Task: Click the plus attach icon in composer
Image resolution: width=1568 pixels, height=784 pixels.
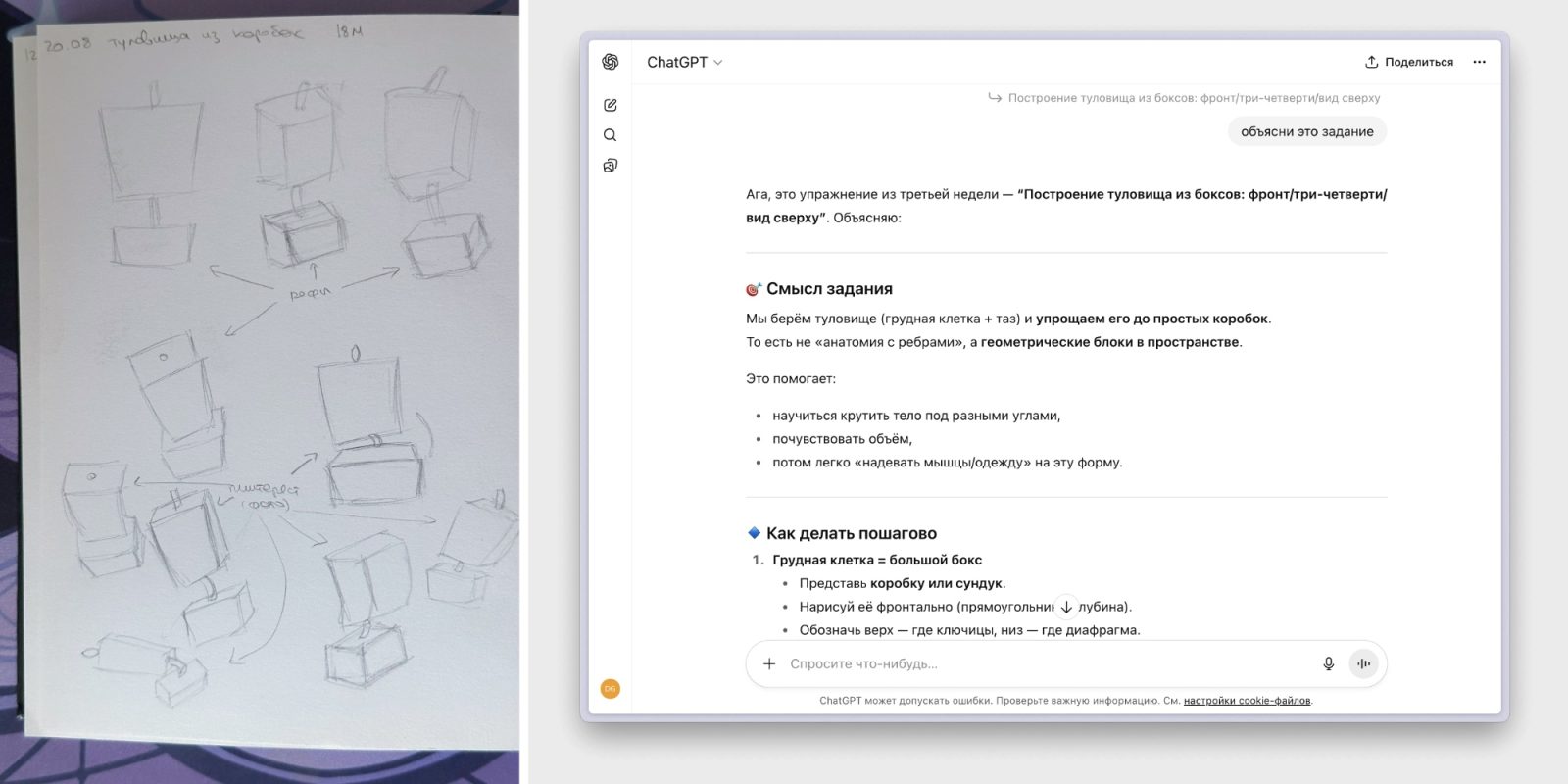Action: click(x=769, y=663)
